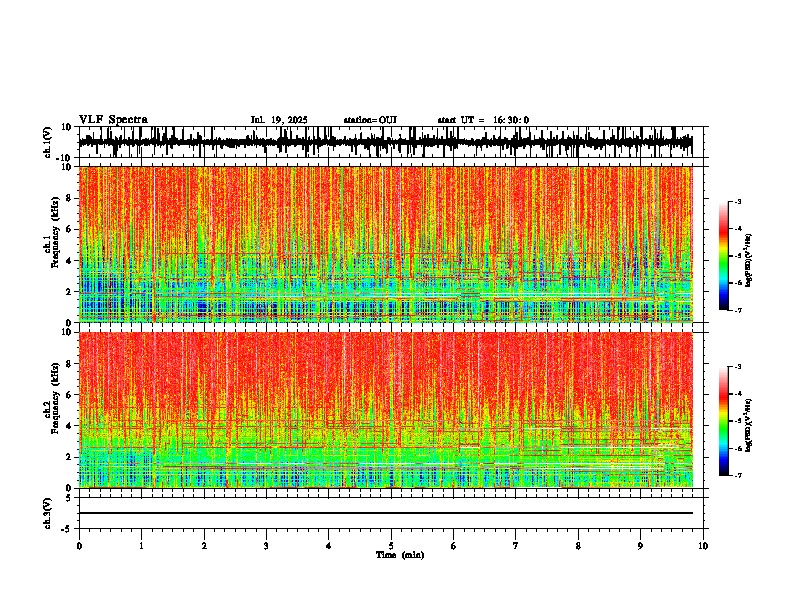The image size is (792, 612).
Task: Click the time axis tick label '1'
Action: (x=141, y=546)
